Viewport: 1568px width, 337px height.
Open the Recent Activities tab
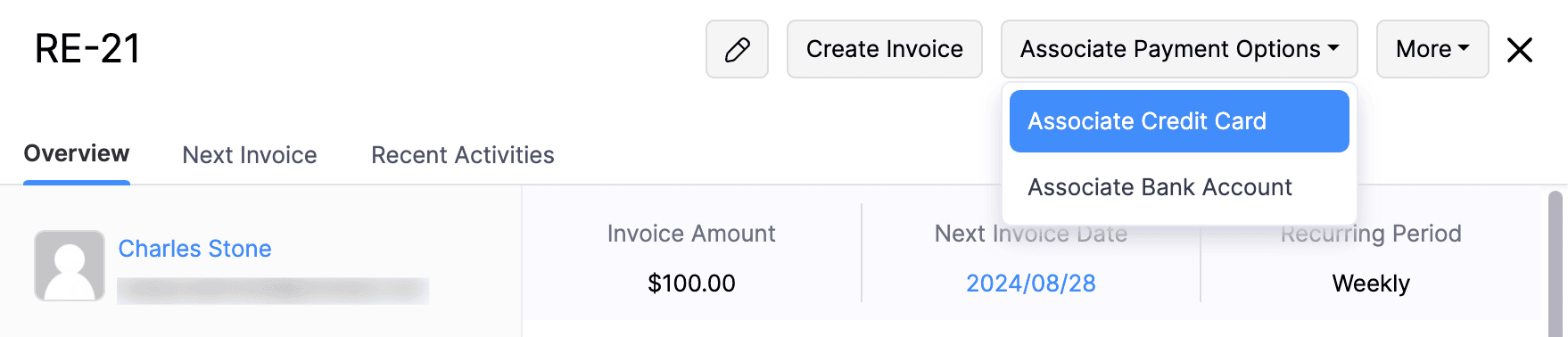[x=463, y=155]
